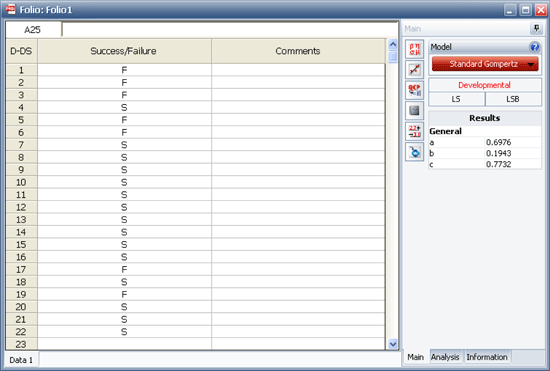Switch to the Information tab

click(x=487, y=357)
